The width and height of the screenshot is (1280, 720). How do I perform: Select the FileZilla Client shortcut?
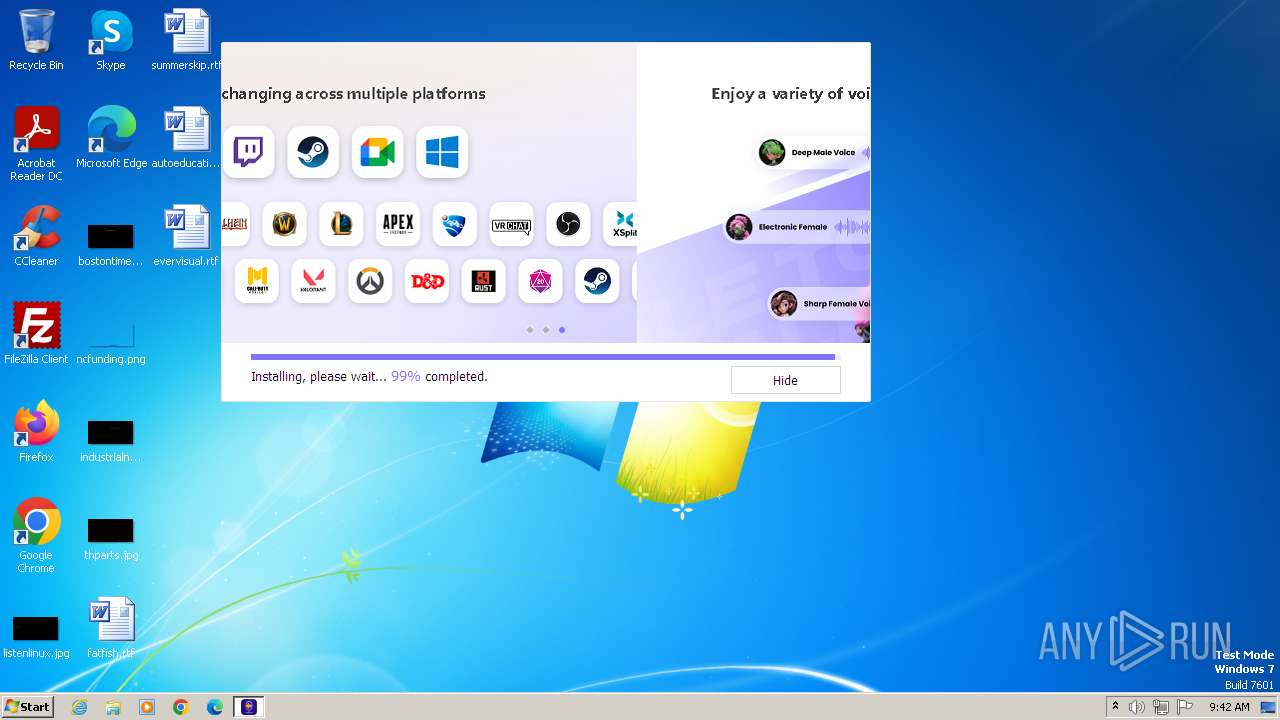(36, 334)
